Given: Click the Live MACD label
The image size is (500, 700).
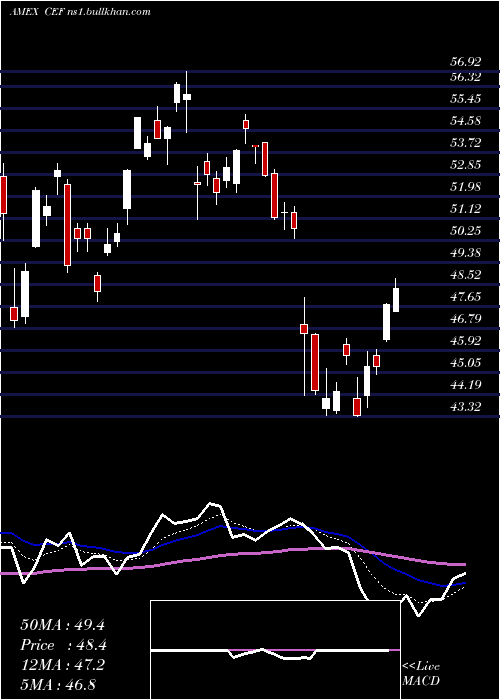Looking at the screenshot, I should pos(421,674).
